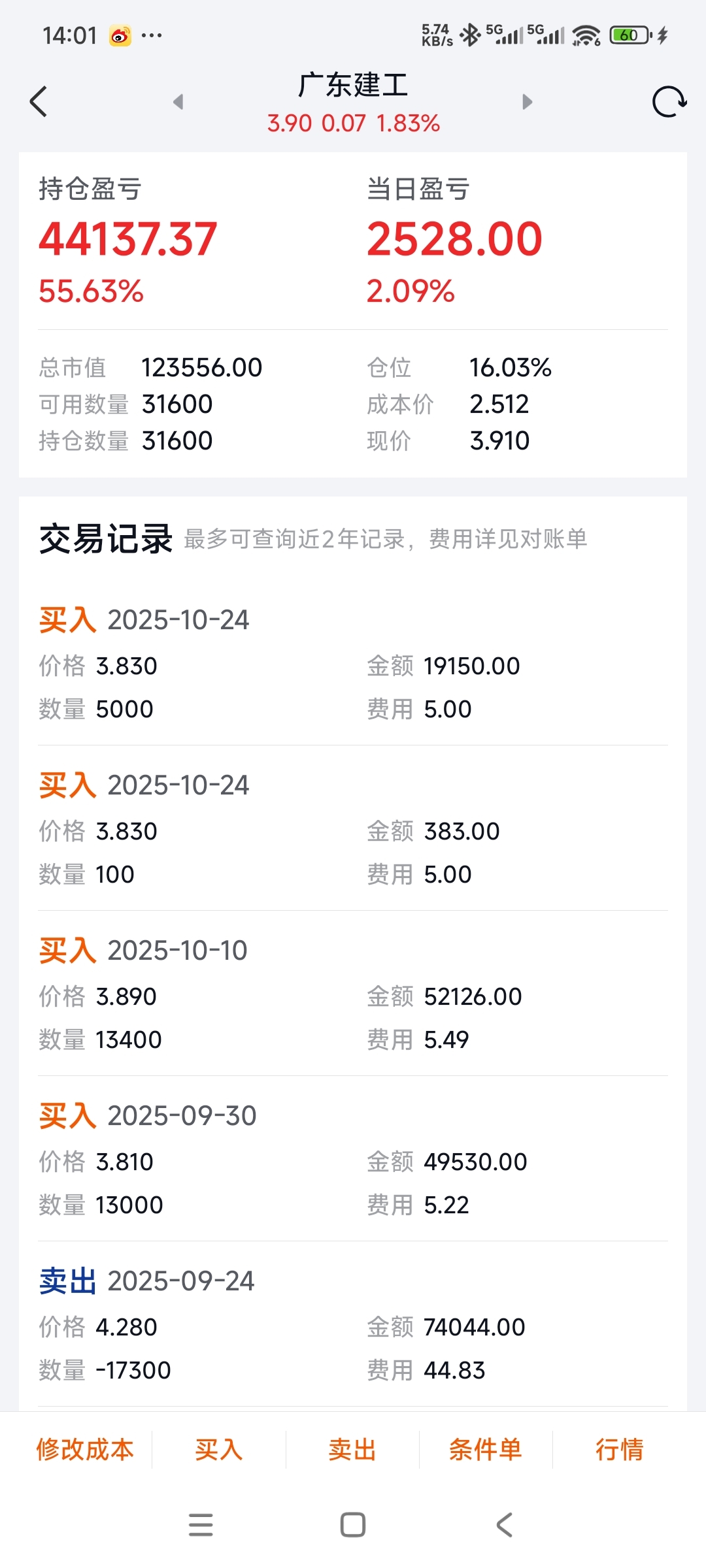Switch to previous stock with left triangle
This screenshot has width=706, height=1568.
tap(178, 102)
